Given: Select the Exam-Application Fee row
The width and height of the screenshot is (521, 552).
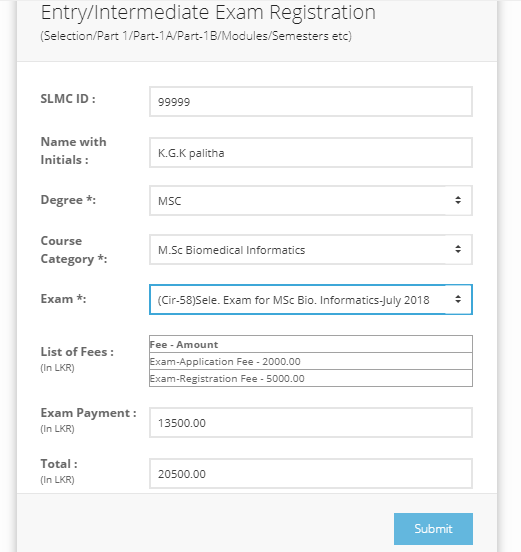Looking at the screenshot, I should [310, 361].
